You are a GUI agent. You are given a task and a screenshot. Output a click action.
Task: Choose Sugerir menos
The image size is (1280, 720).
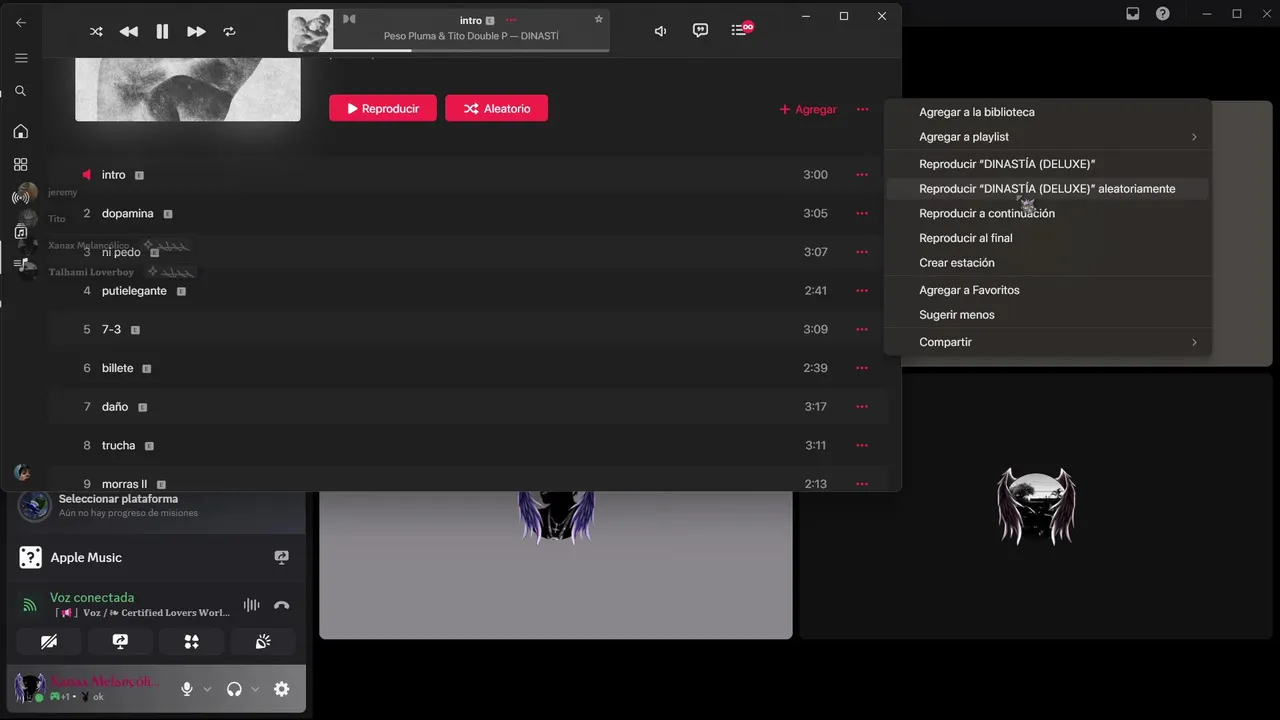1048,315
